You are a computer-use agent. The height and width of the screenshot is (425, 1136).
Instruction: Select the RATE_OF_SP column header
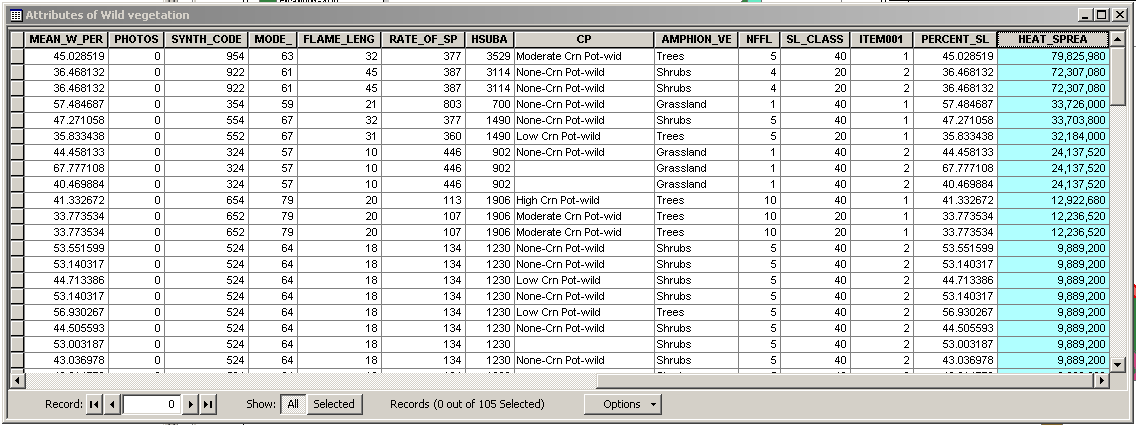tap(423, 40)
